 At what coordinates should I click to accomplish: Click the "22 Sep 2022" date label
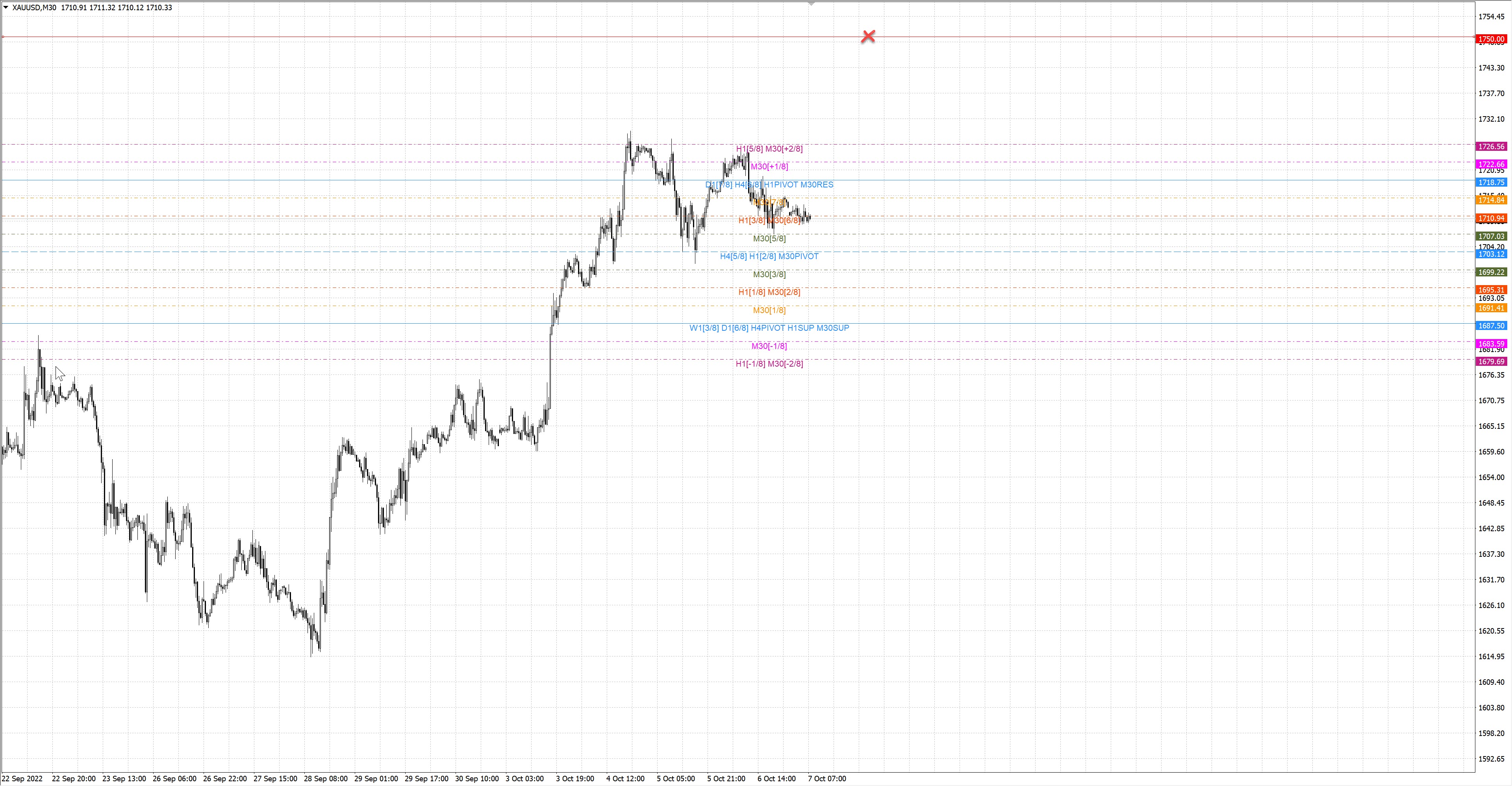click(22, 779)
